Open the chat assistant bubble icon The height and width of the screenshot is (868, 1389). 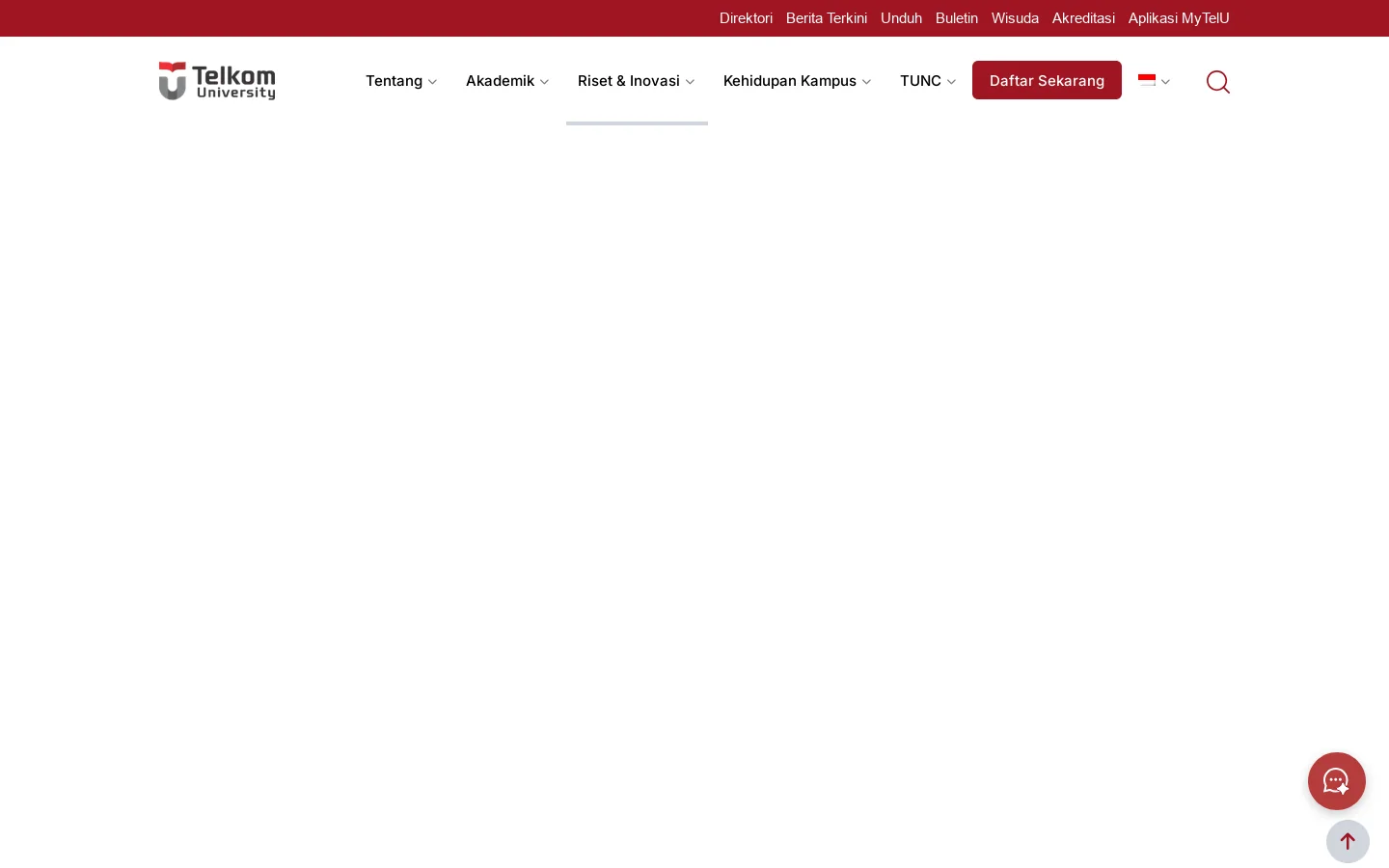1337,781
